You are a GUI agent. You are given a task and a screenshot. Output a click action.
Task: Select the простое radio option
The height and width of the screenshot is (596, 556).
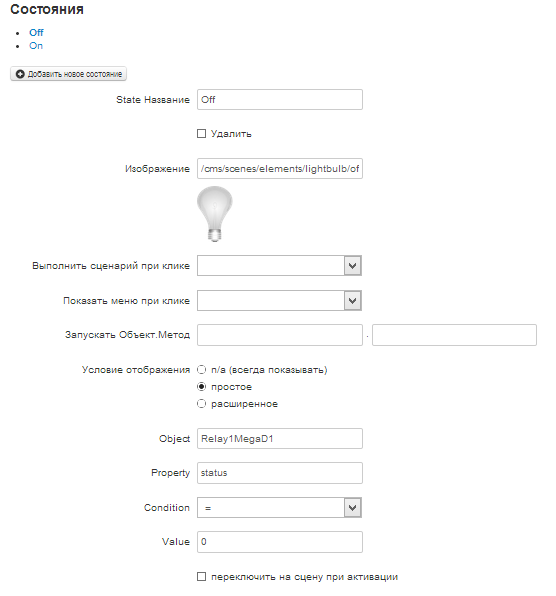201,387
